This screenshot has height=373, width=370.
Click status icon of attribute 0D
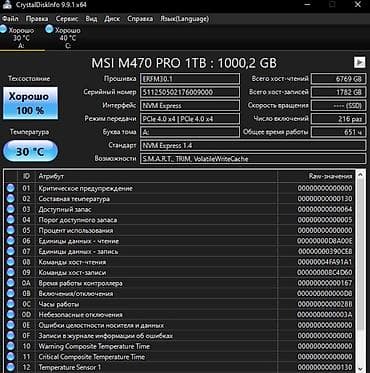click(11, 315)
